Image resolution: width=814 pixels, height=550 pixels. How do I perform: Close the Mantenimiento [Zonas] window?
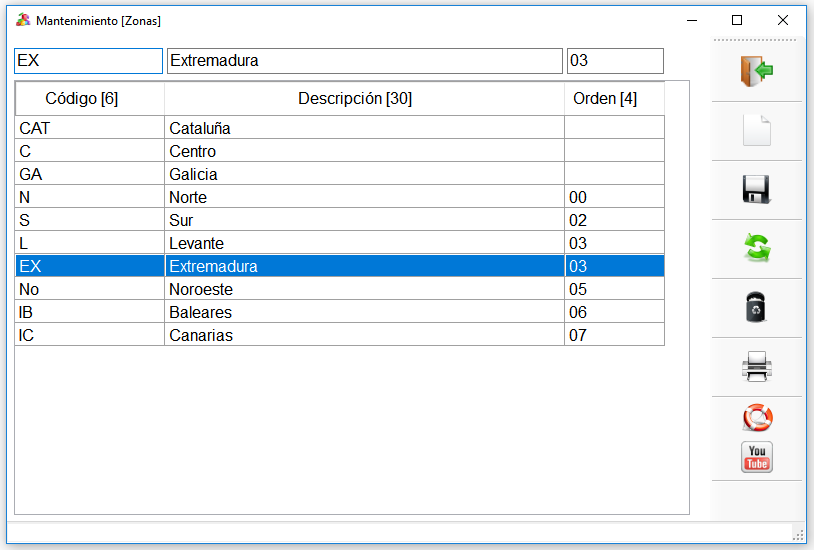coord(783,20)
